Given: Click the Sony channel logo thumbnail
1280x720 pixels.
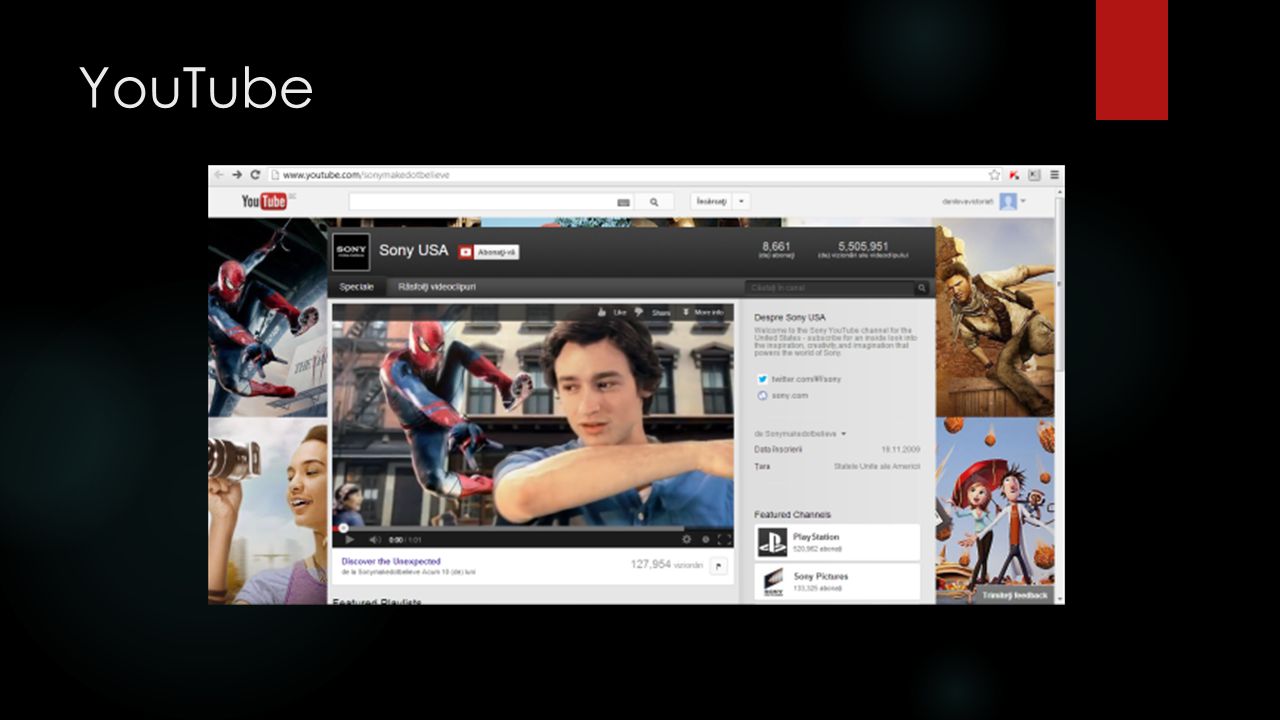Looking at the screenshot, I should [351, 251].
